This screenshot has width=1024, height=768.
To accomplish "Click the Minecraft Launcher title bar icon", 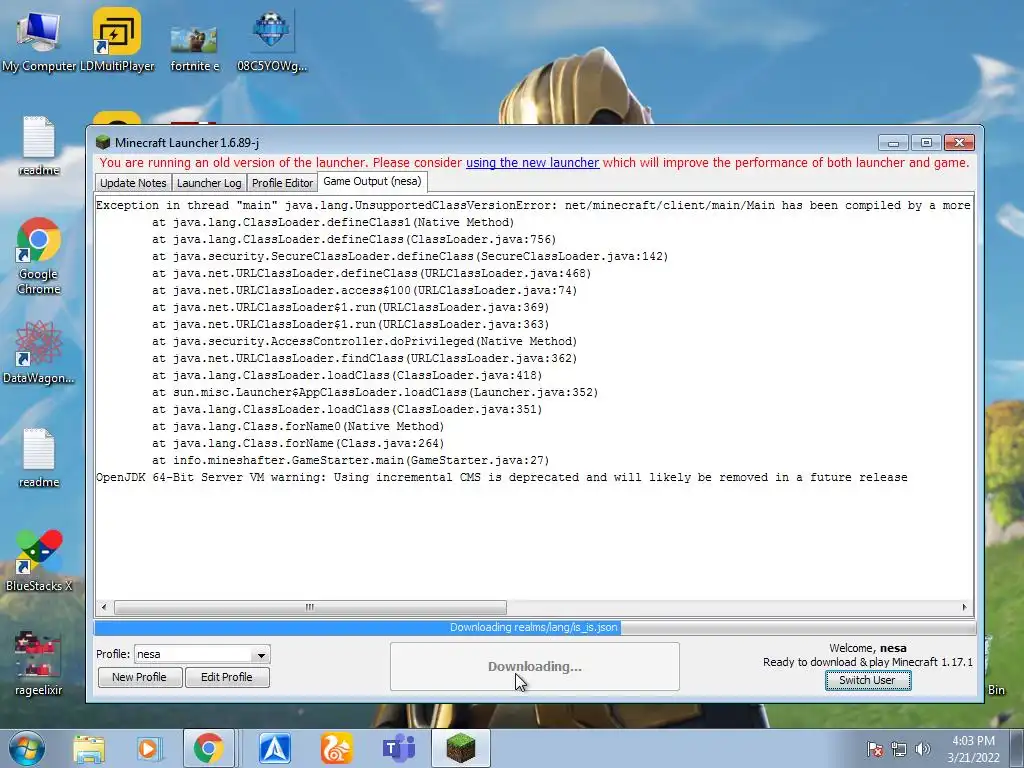I will coord(103,142).
